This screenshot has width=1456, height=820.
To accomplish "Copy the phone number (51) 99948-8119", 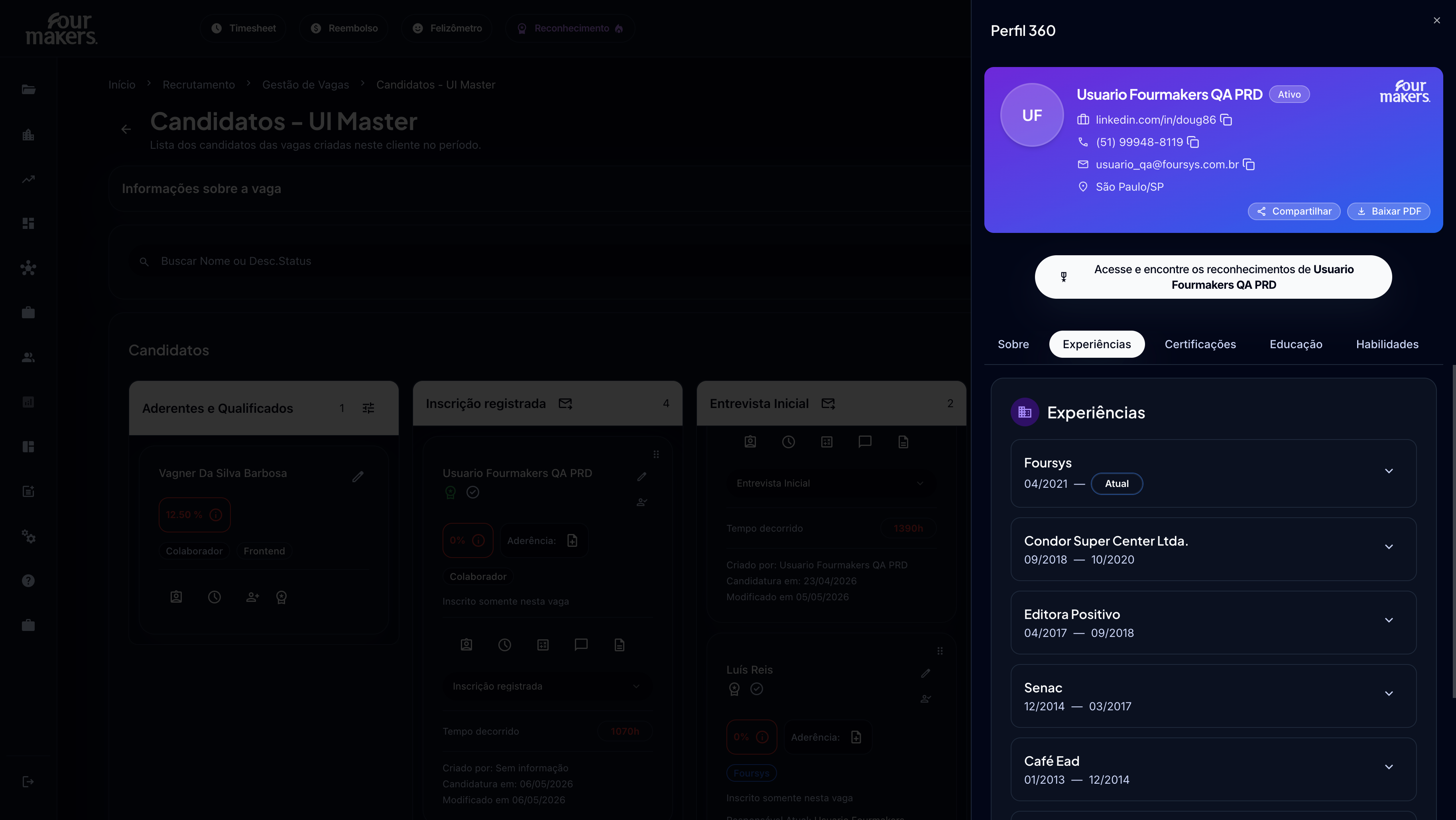I will (1193, 142).
